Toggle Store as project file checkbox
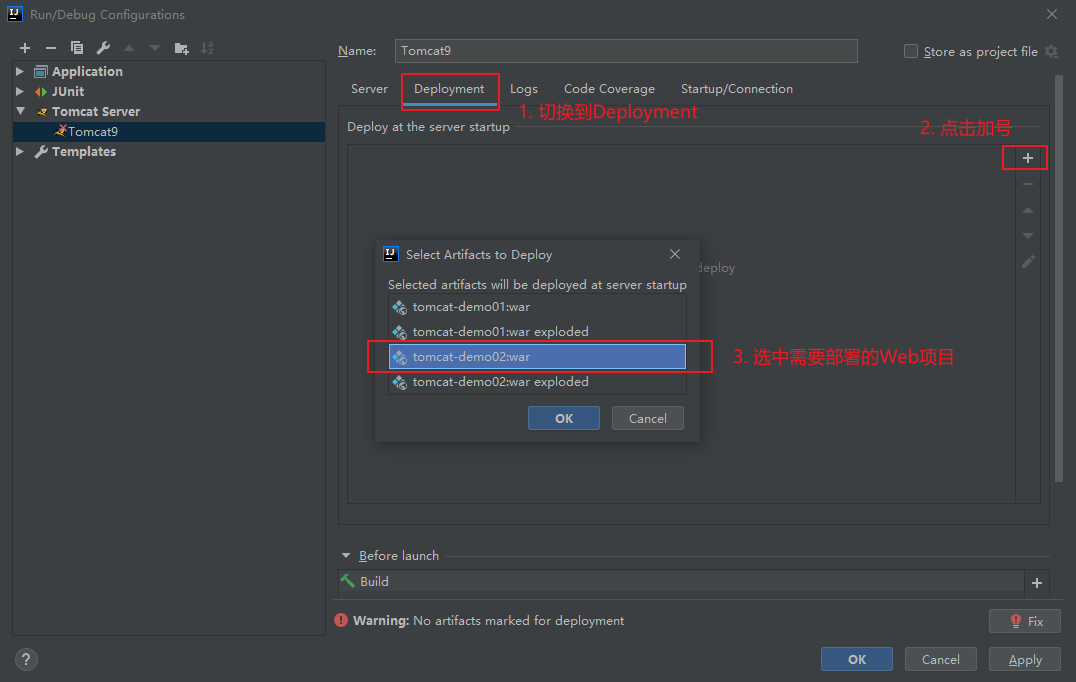This screenshot has height=682, width=1076. 911,51
